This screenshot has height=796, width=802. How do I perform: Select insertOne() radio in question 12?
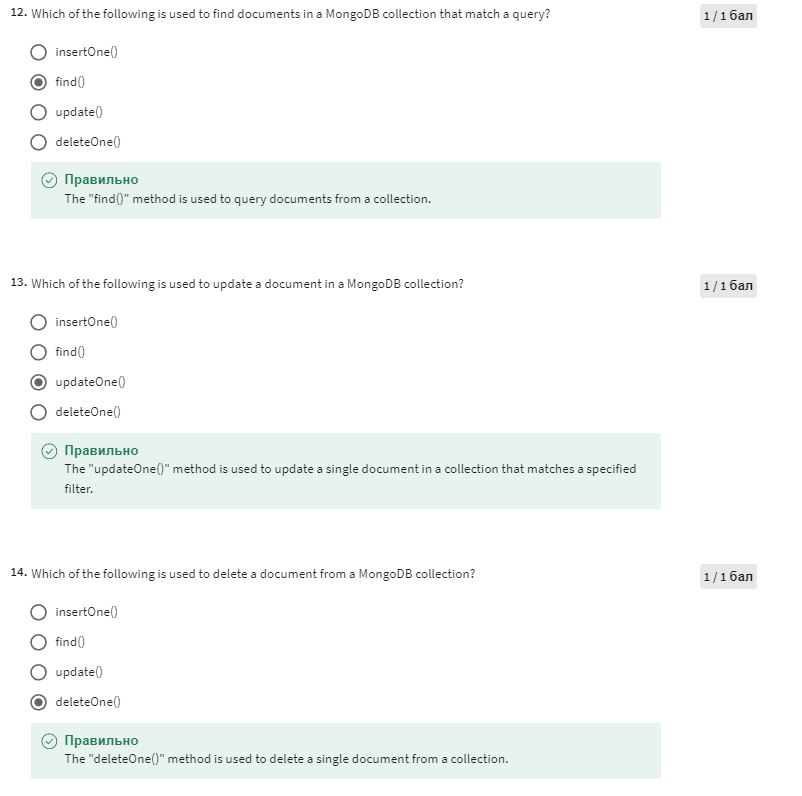tap(38, 52)
